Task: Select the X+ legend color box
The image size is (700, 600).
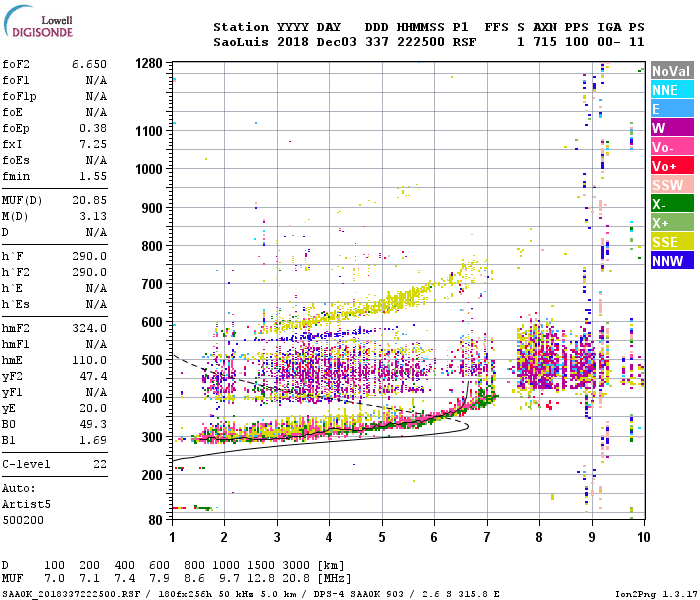Action: coord(672,222)
